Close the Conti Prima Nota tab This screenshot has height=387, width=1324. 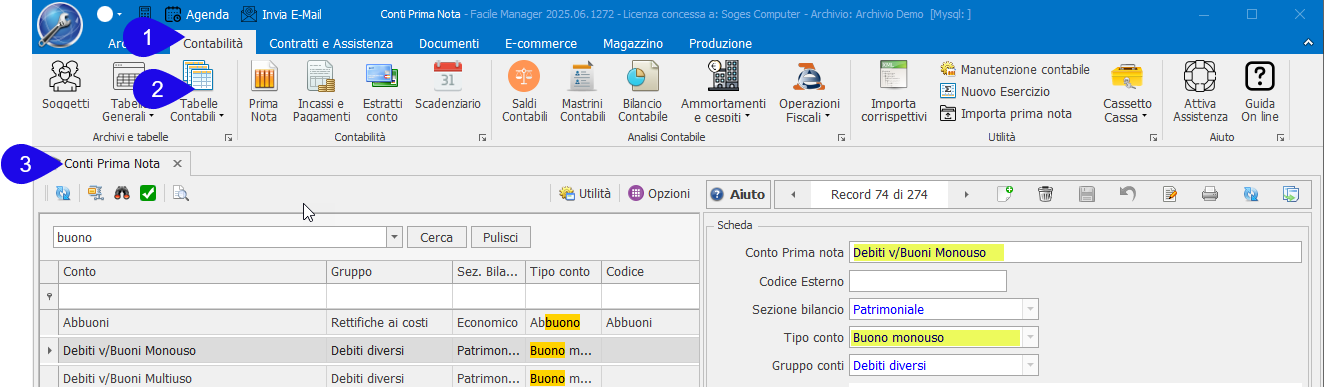[177, 163]
